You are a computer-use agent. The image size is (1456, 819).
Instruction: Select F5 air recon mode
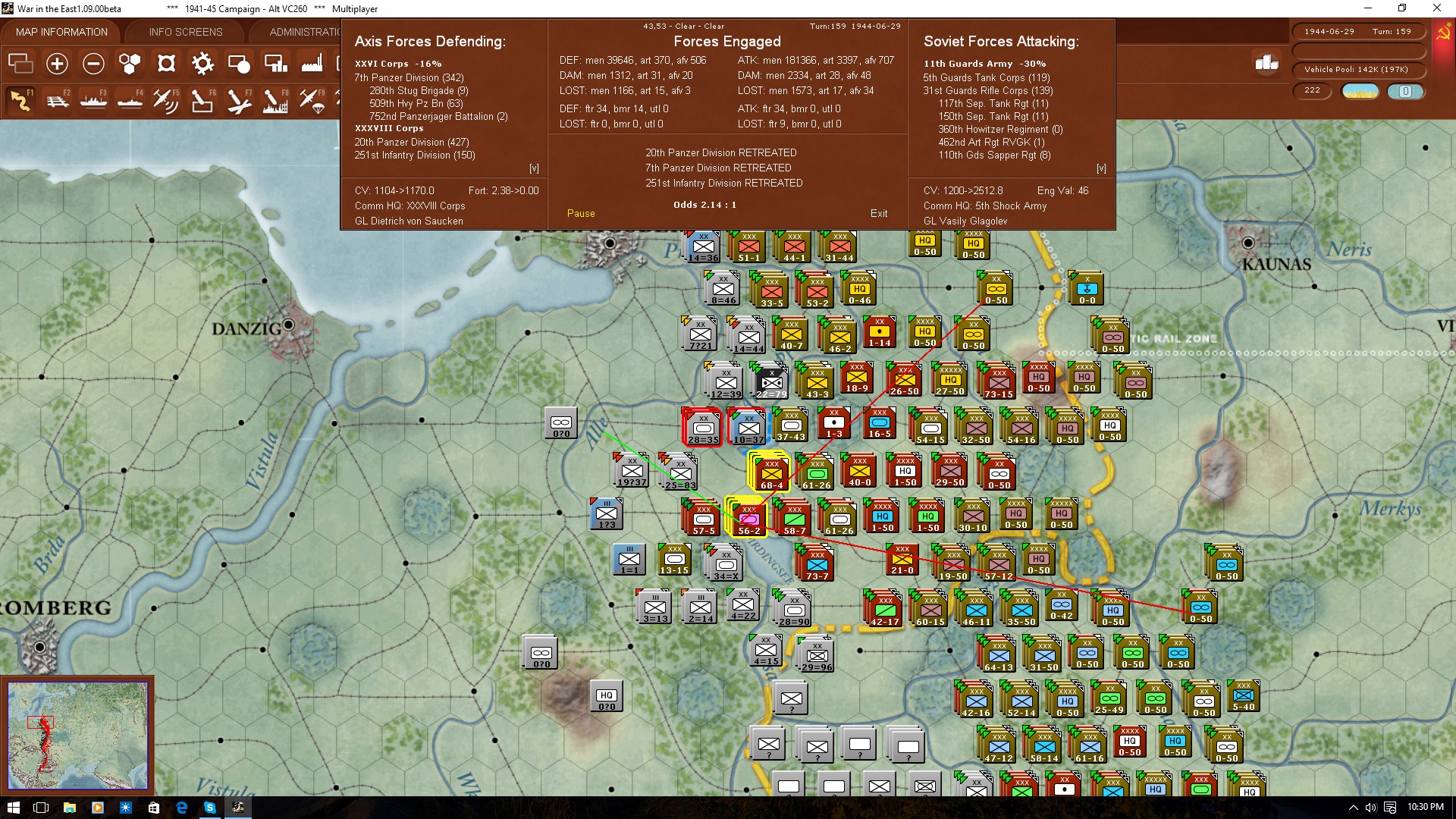coord(166,100)
